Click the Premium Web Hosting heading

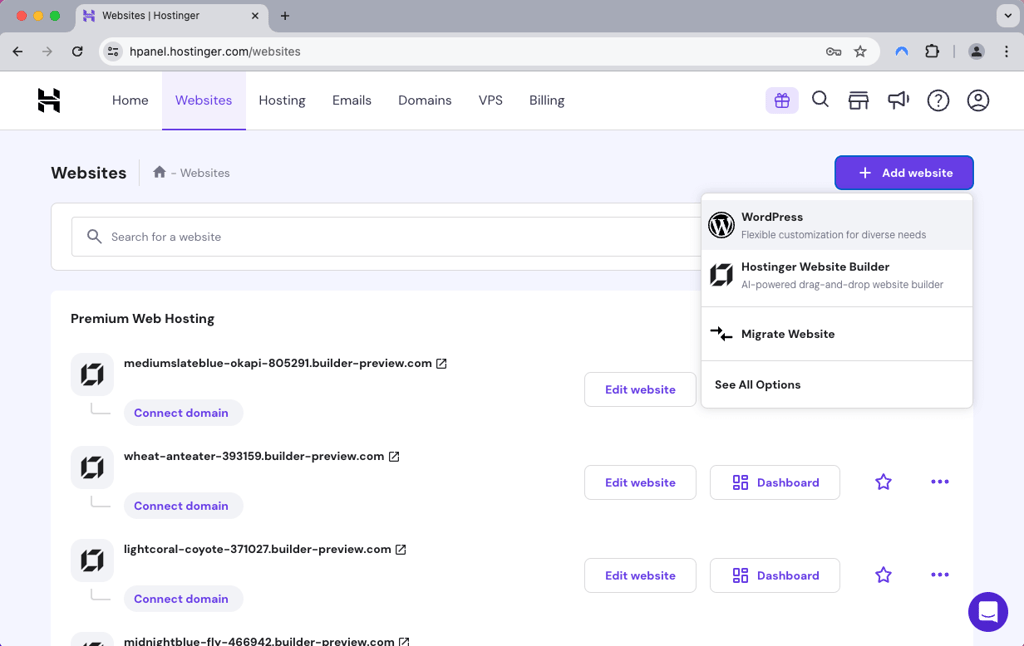[142, 319]
